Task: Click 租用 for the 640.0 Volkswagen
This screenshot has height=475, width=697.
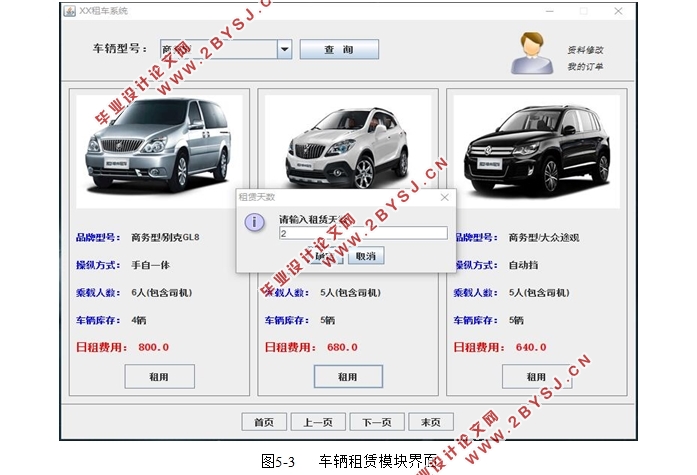Action: (x=537, y=377)
